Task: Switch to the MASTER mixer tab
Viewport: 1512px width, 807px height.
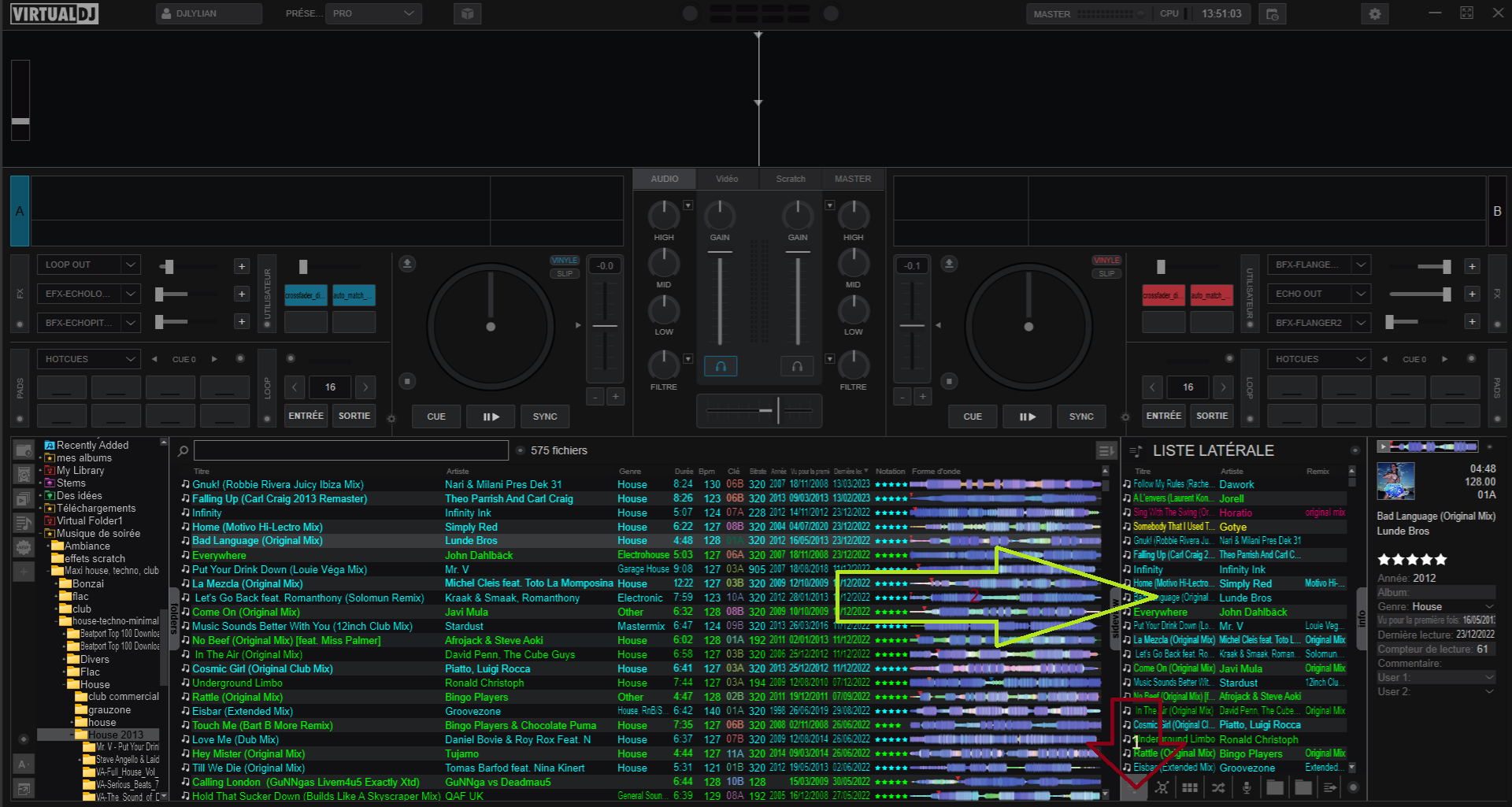Action: (853, 179)
